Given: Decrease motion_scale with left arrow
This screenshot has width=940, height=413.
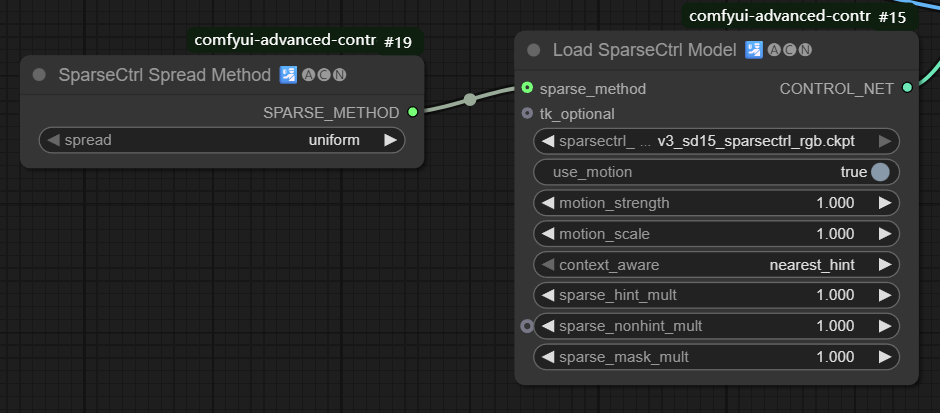Looking at the screenshot, I should (547, 234).
